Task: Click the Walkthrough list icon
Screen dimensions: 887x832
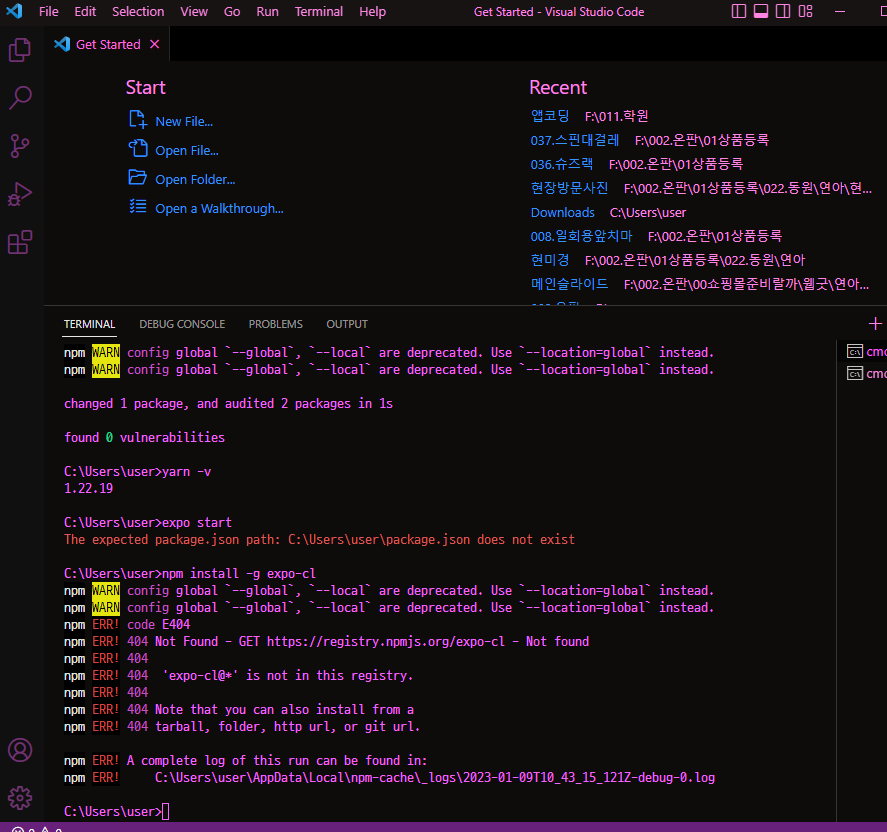Action: tap(138, 206)
